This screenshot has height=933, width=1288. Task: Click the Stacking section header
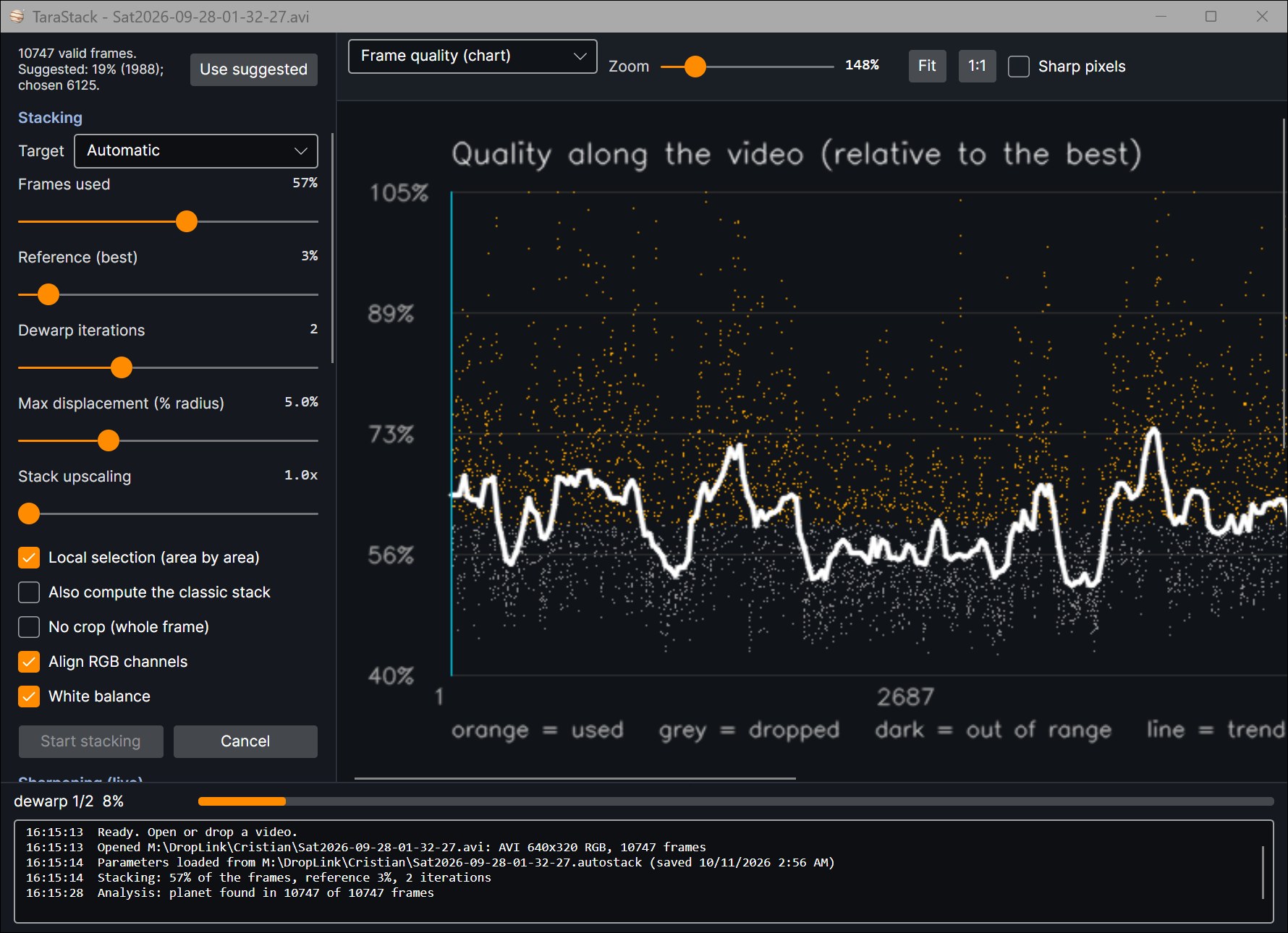pyautogui.click(x=50, y=117)
